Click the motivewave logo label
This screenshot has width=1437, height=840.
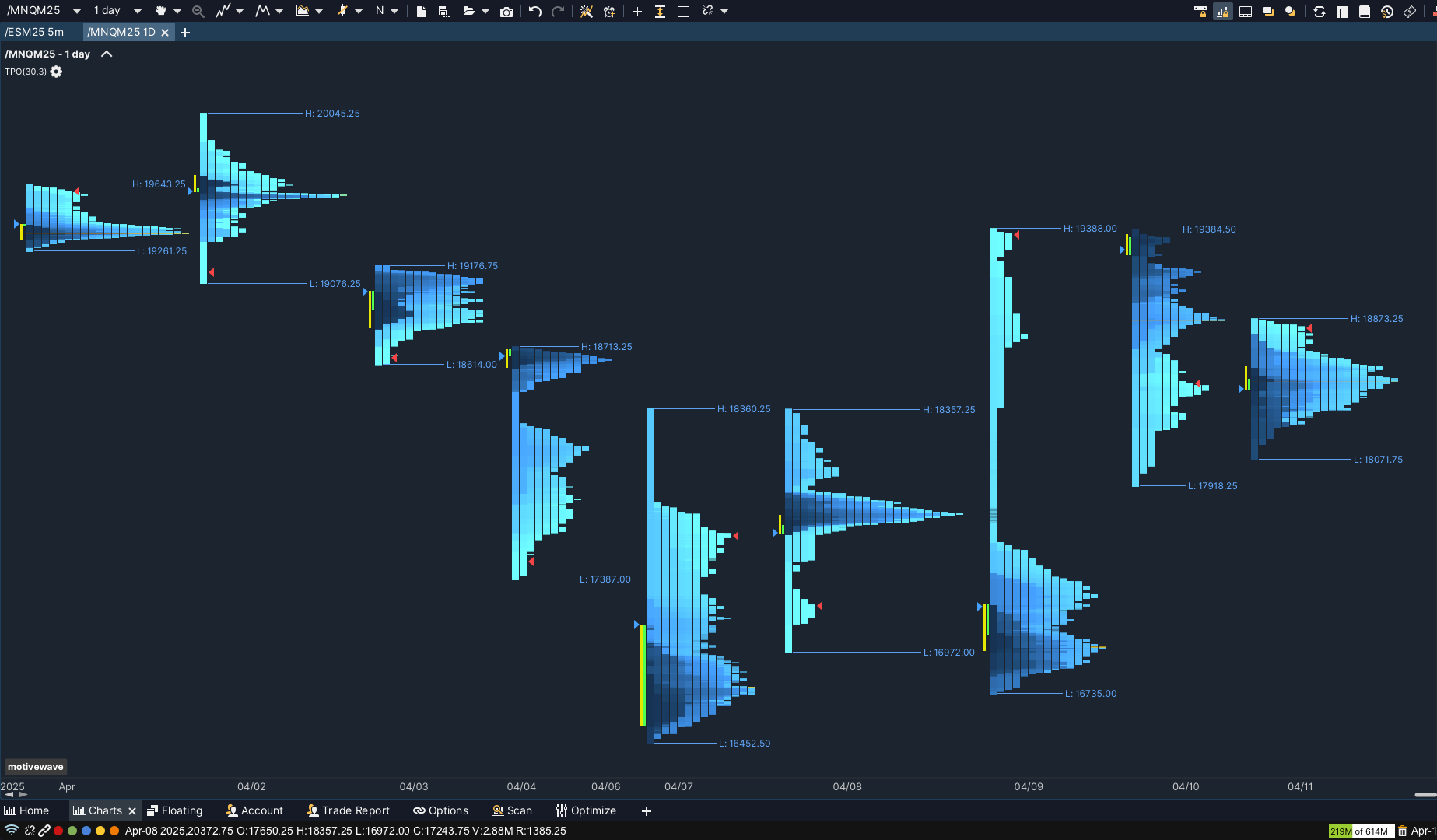point(36,767)
